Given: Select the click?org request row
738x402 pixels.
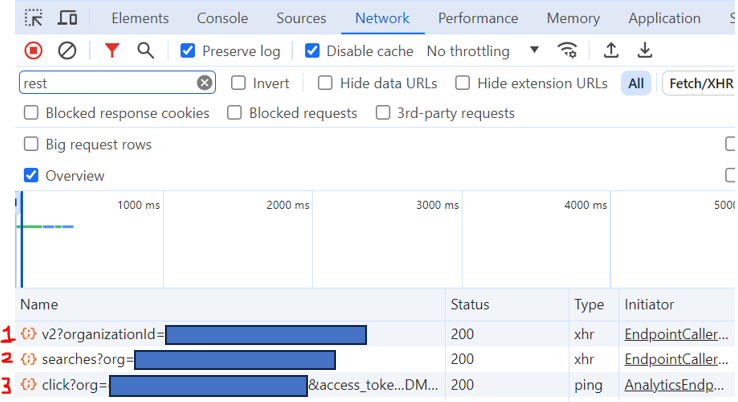Looking at the screenshot, I should click(375, 385).
